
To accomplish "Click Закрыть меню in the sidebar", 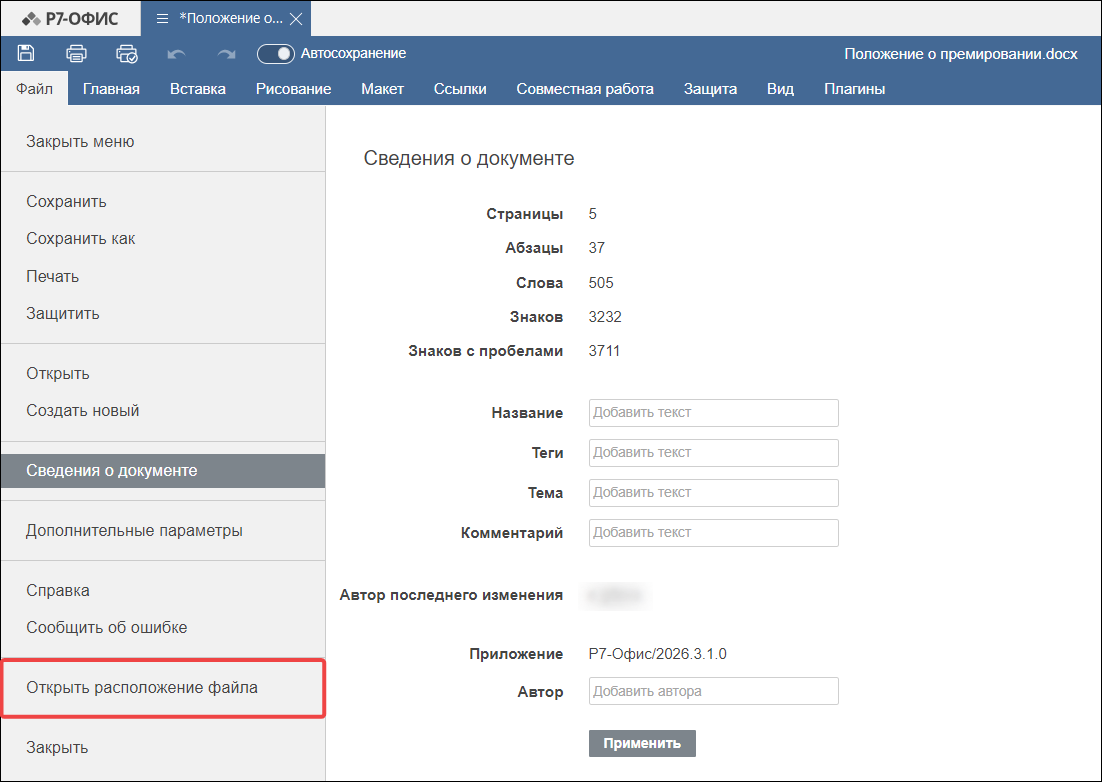I will [x=163, y=141].
